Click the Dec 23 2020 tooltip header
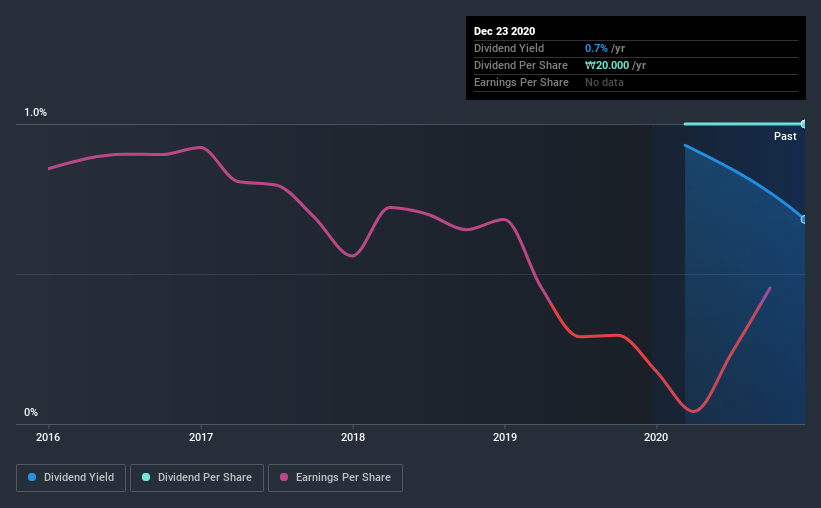Viewport: 821px width, 508px height. (505, 31)
